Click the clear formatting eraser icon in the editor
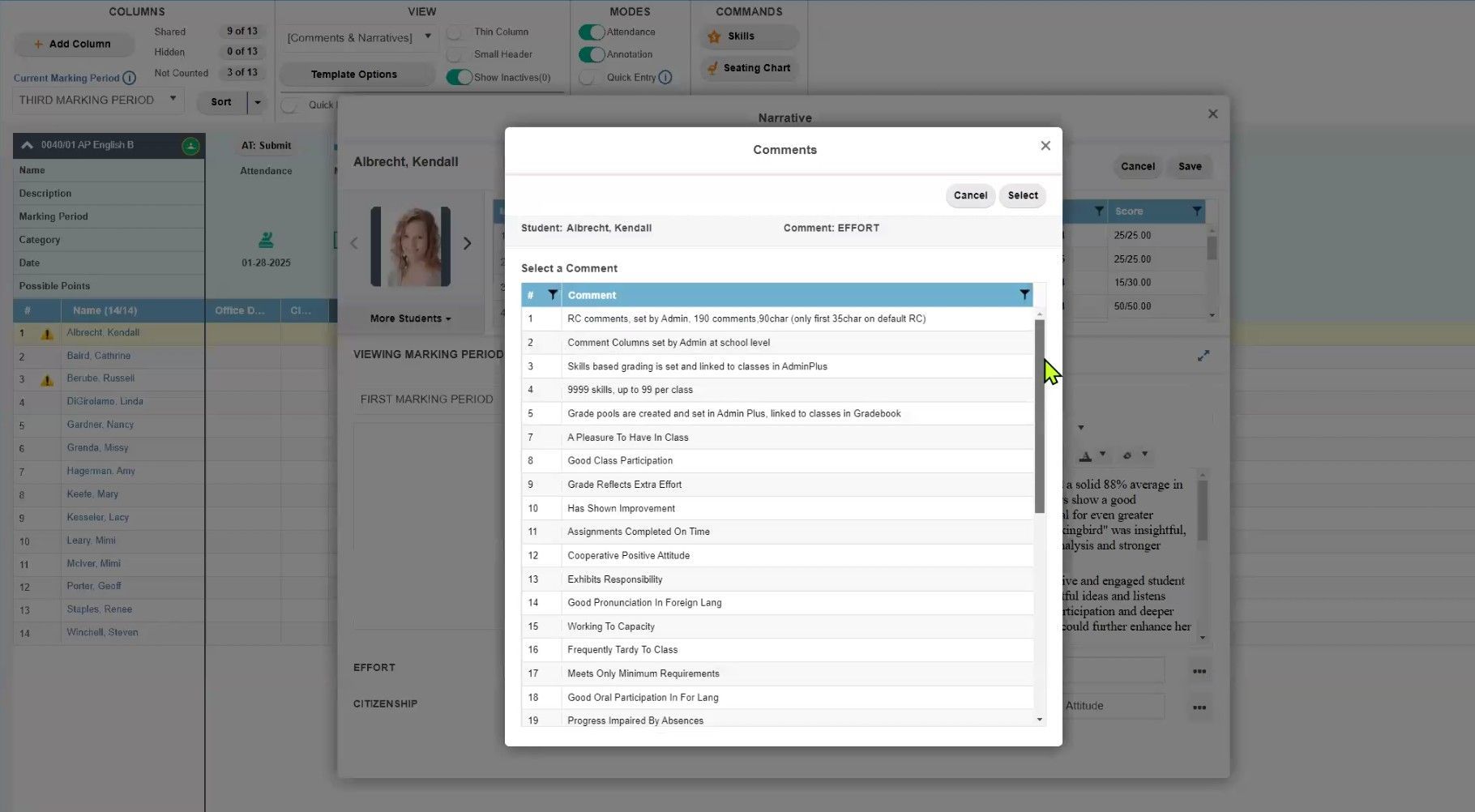 pos(1128,455)
